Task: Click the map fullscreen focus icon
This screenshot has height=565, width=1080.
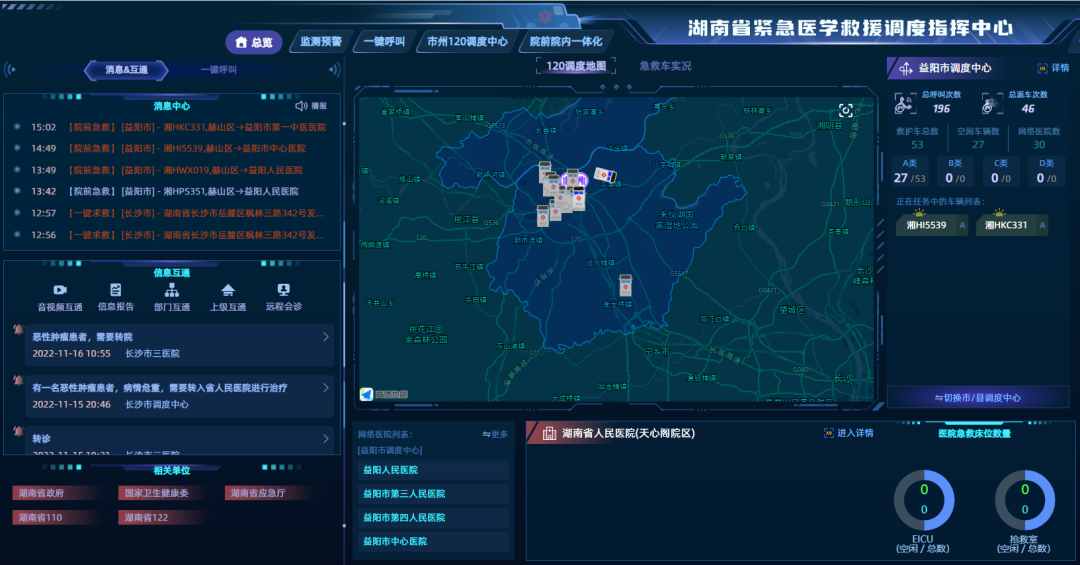Action: pyautogui.click(x=846, y=111)
